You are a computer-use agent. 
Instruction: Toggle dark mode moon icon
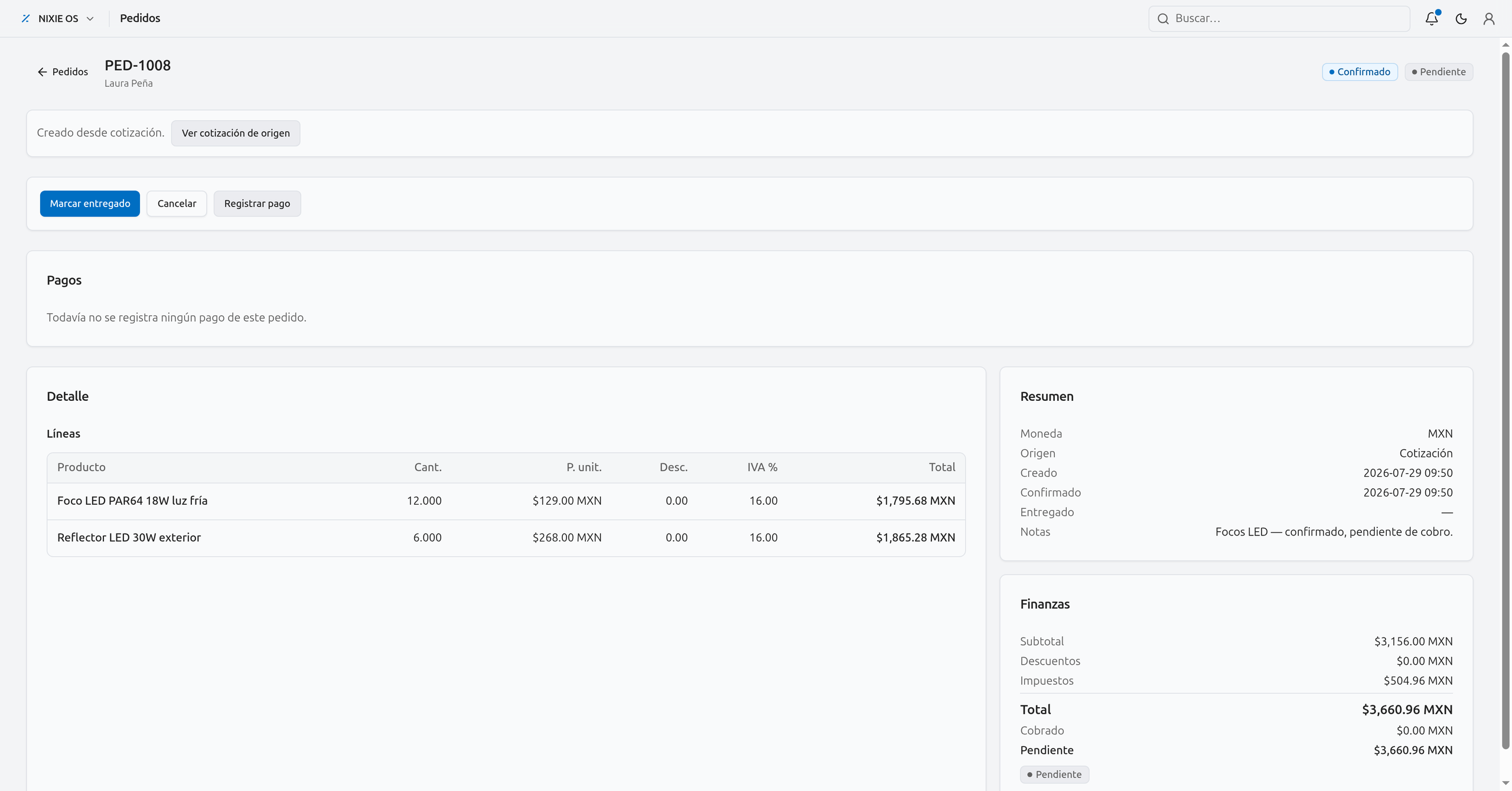[x=1461, y=18]
